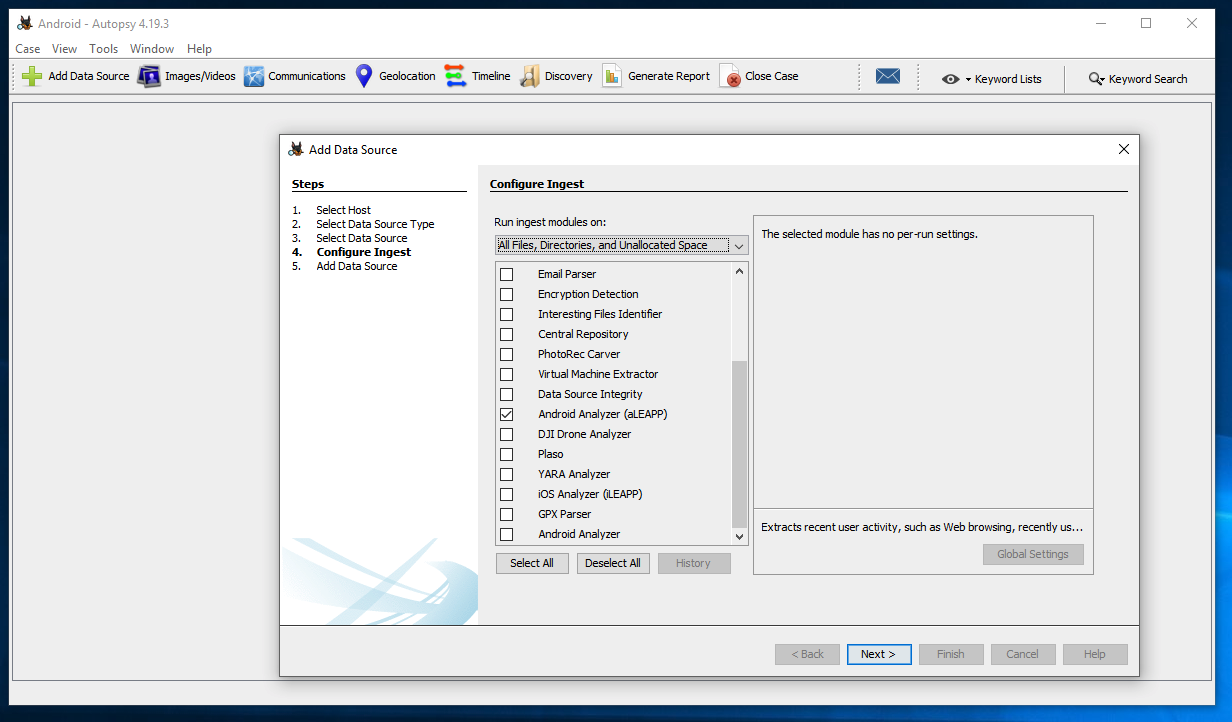
Task: Enable the Data Source Integrity module
Action: click(x=506, y=394)
